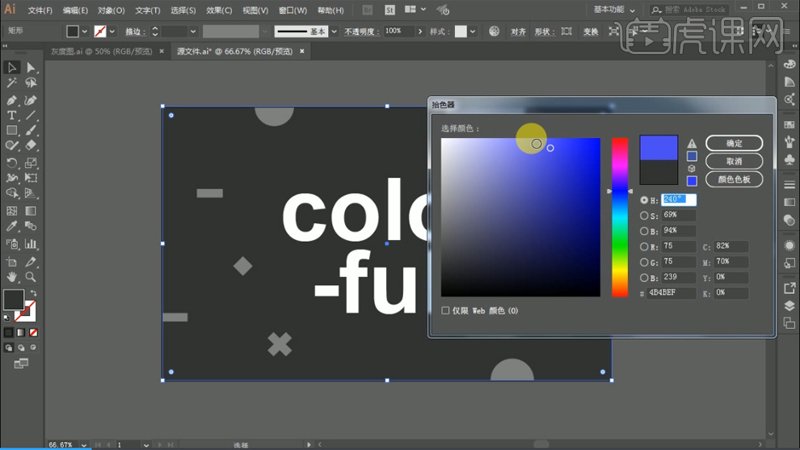Enable the Only Web Colors checkbox
This screenshot has width=800, height=450.
click(445, 310)
